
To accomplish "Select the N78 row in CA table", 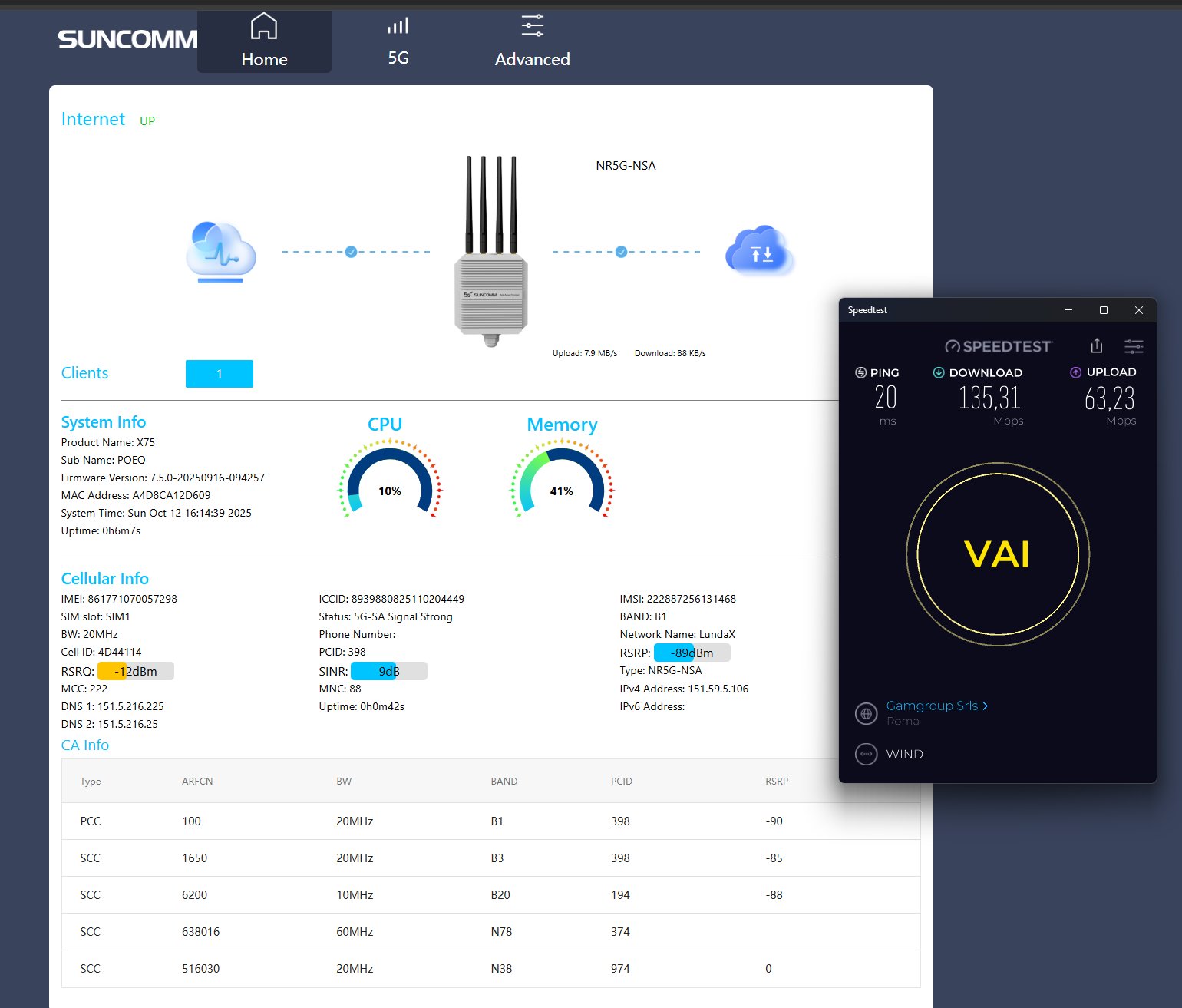I will click(491, 932).
